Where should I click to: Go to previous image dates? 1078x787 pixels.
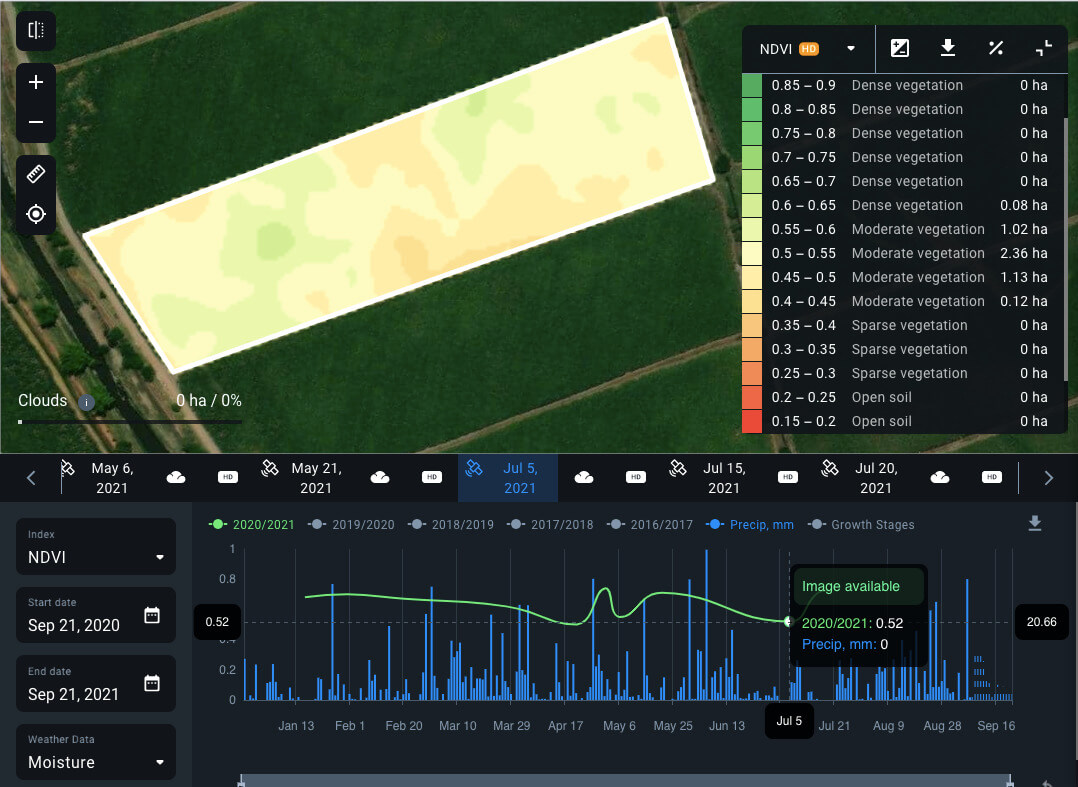(x=31, y=478)
